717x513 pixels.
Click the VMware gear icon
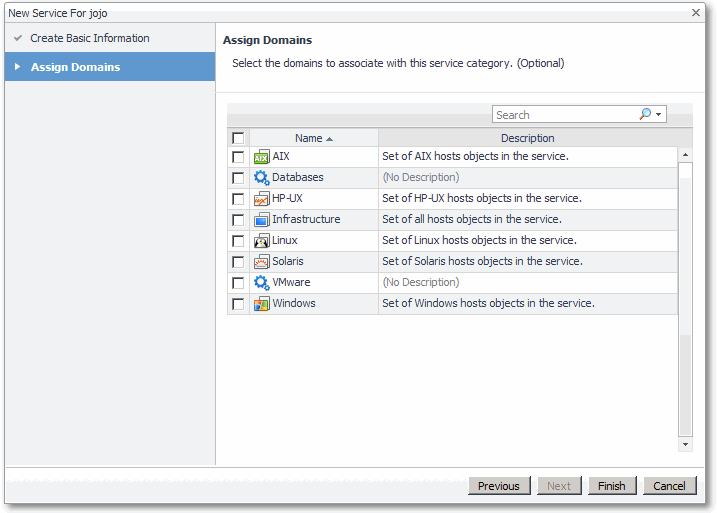click(x=261, y=283)
